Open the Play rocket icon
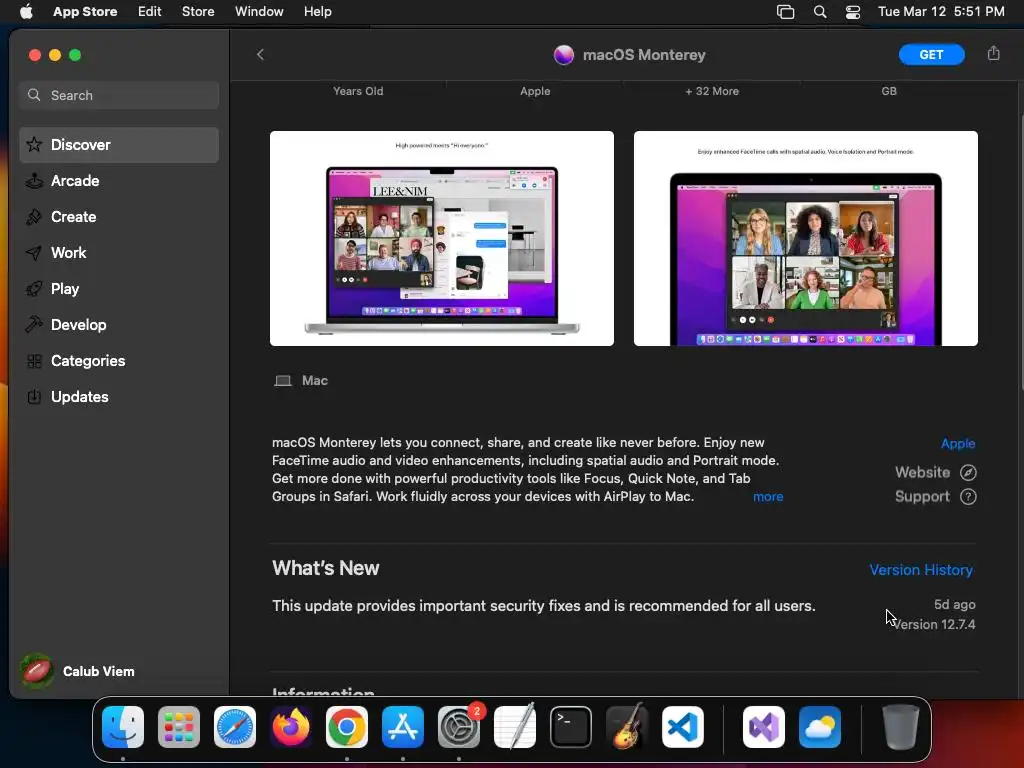Screen dimensions: 1024x768 point(34,289)
